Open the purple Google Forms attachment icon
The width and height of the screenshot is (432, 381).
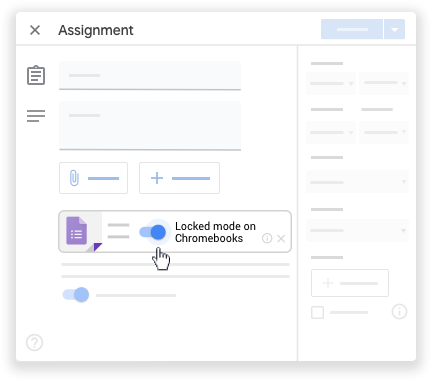(77, 231)
